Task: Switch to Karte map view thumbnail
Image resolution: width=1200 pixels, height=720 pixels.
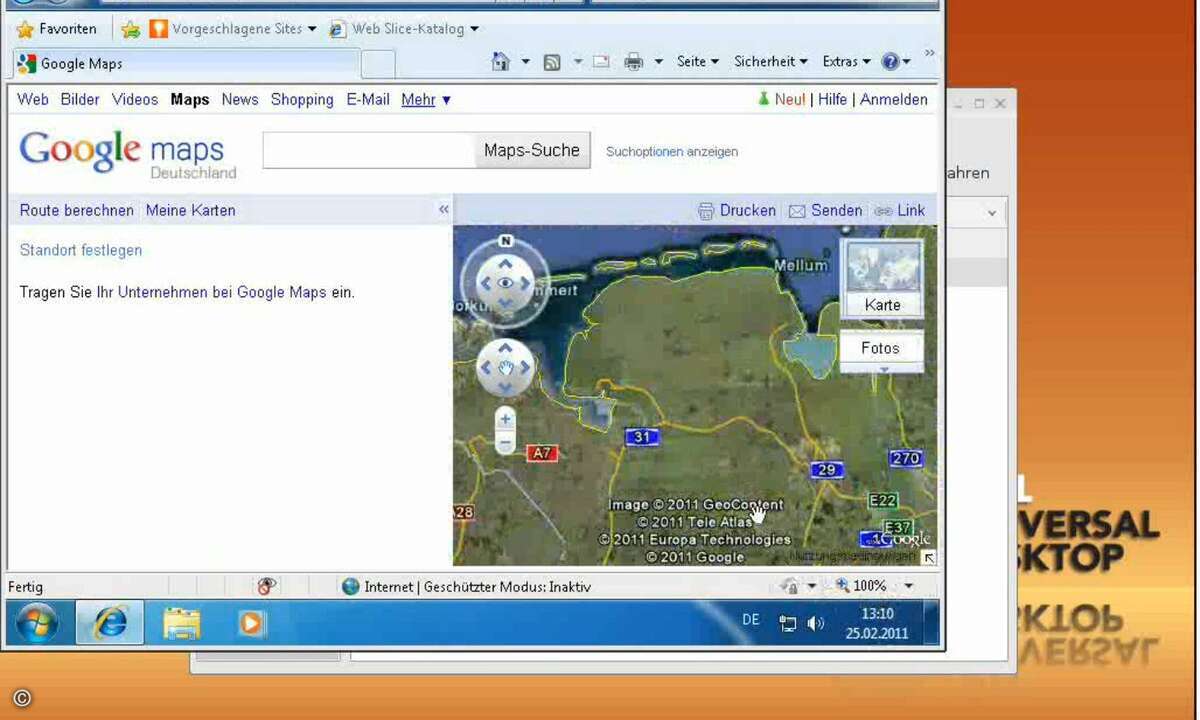Action: pos(882,279)
